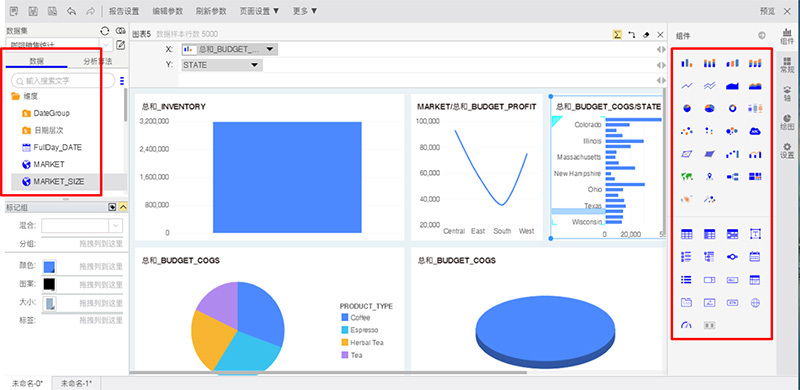The image size is (800, 390).
Task: Redo the last action
Action: (90, 11)
